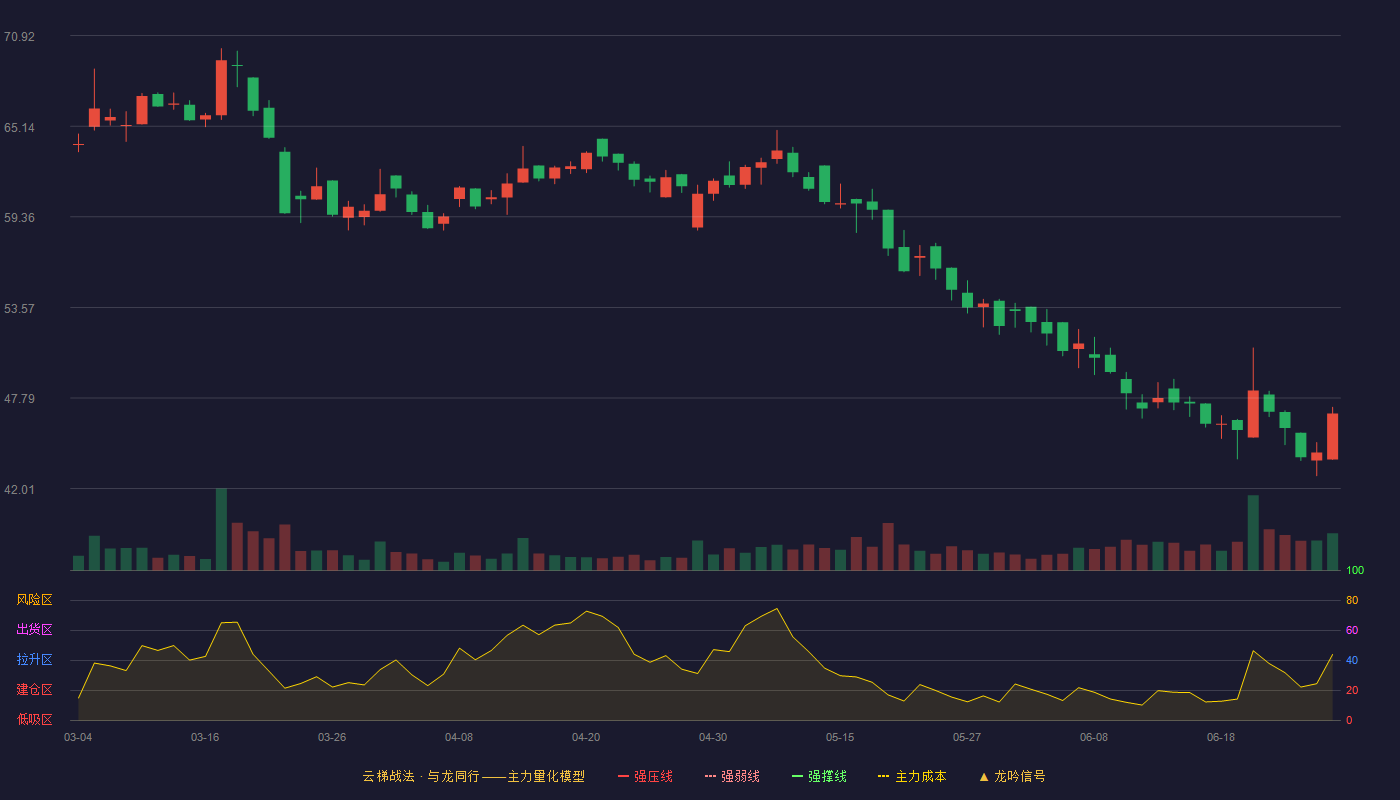Click the 70.92 price axis label
The height and width of the screenshot is (800, 1400).
click(19, 37)
